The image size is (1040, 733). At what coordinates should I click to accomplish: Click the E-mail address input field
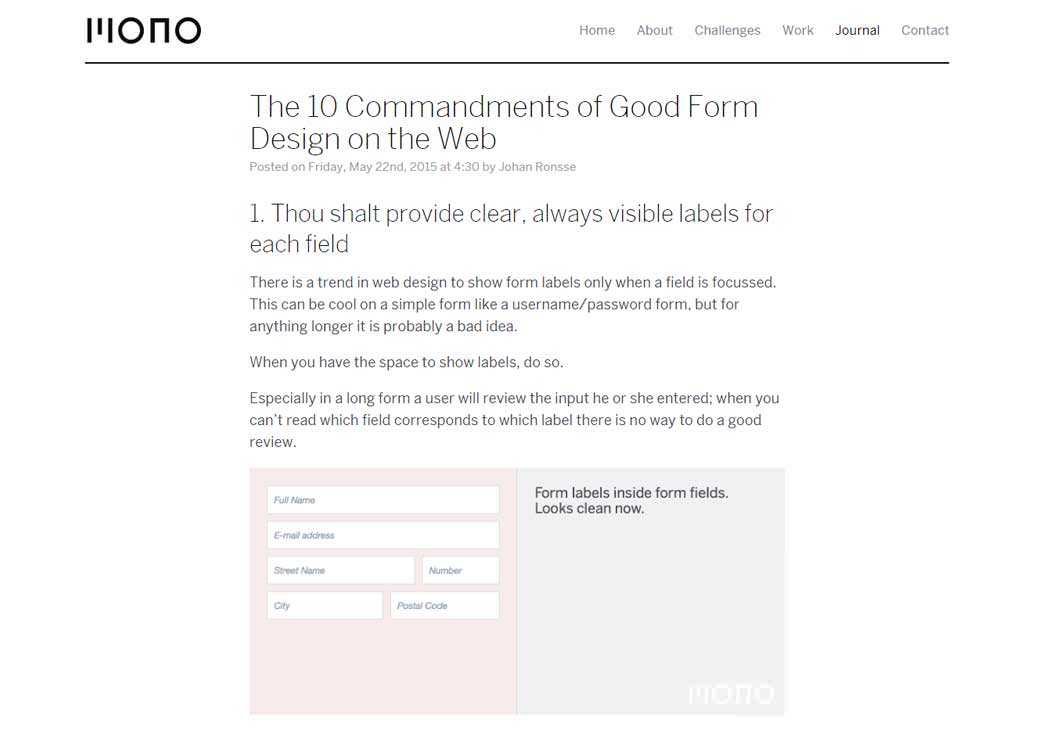pos(382,534)
